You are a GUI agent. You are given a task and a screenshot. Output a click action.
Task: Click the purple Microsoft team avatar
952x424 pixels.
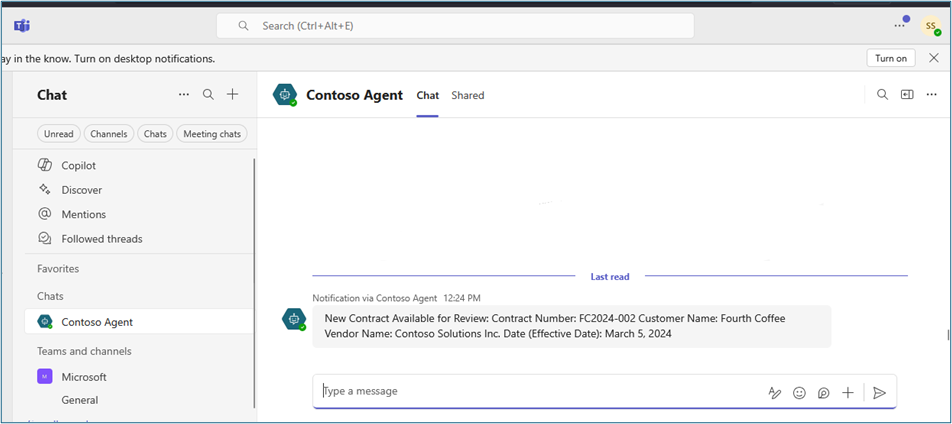tap(44, 377)
